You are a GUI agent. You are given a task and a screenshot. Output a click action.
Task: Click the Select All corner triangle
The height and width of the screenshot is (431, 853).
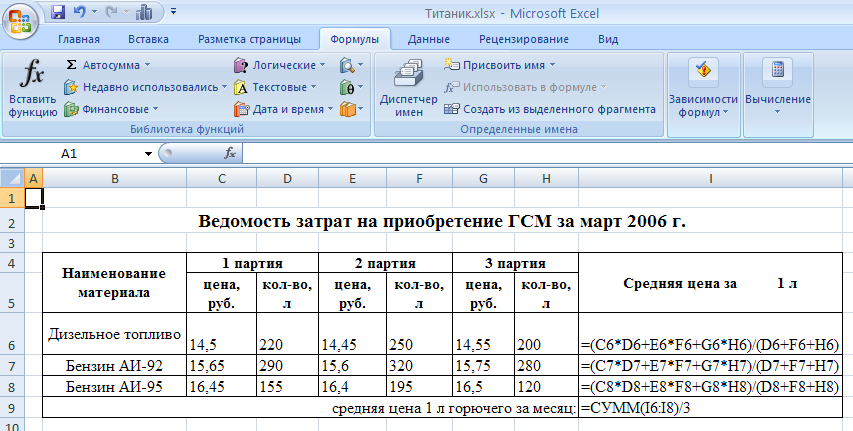coord(12,178)
